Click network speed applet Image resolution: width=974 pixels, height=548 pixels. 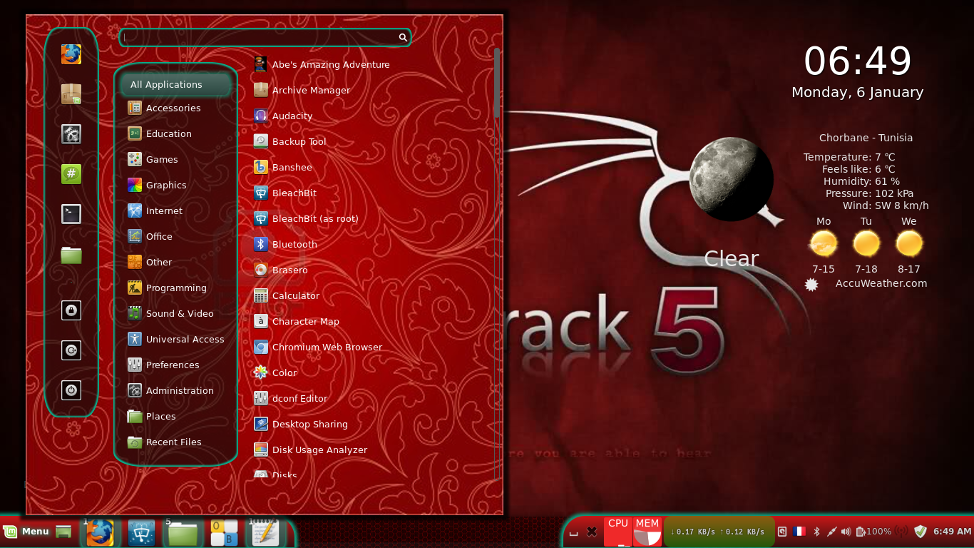point(718,532)
